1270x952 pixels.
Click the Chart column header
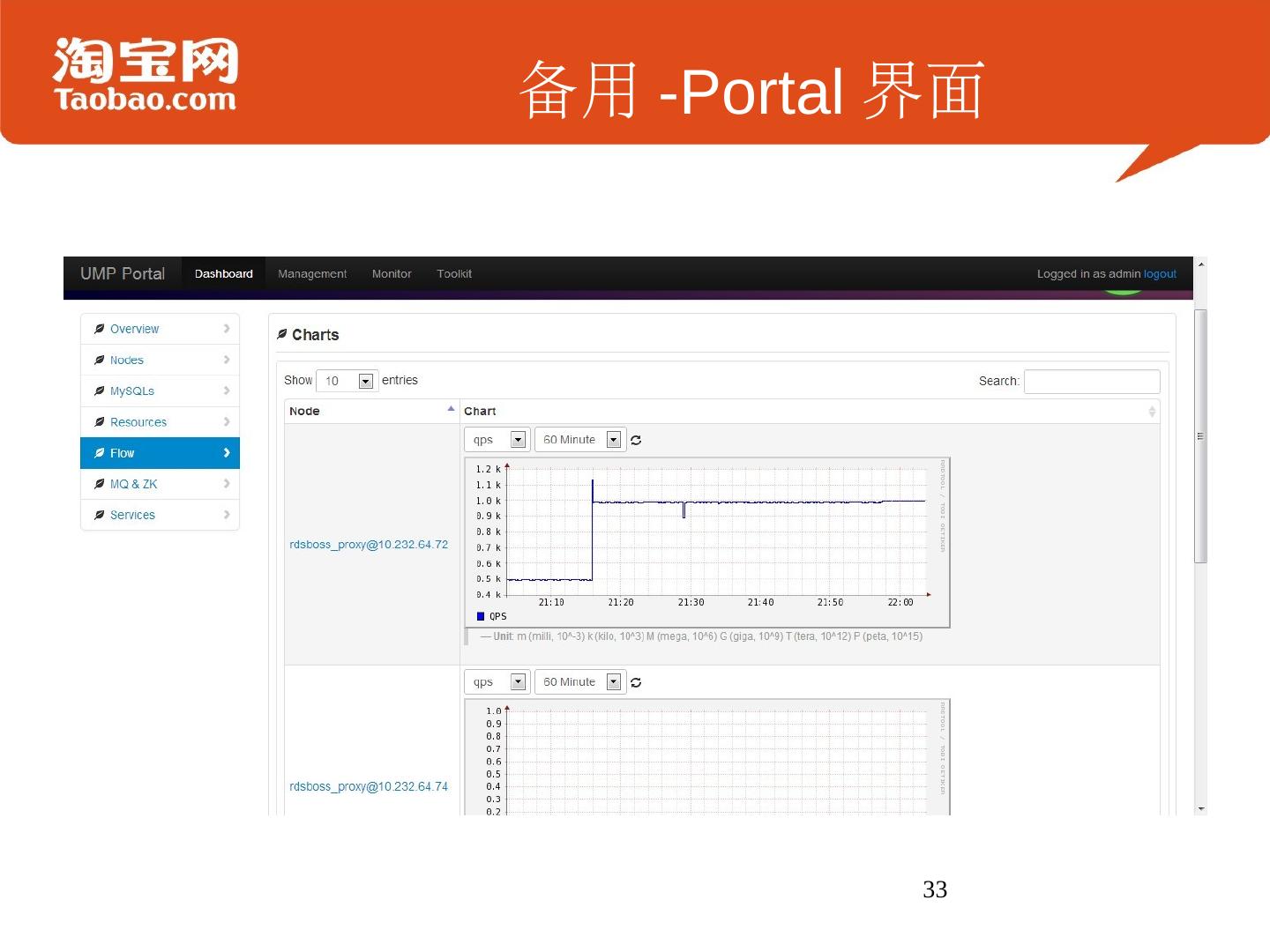810,412
